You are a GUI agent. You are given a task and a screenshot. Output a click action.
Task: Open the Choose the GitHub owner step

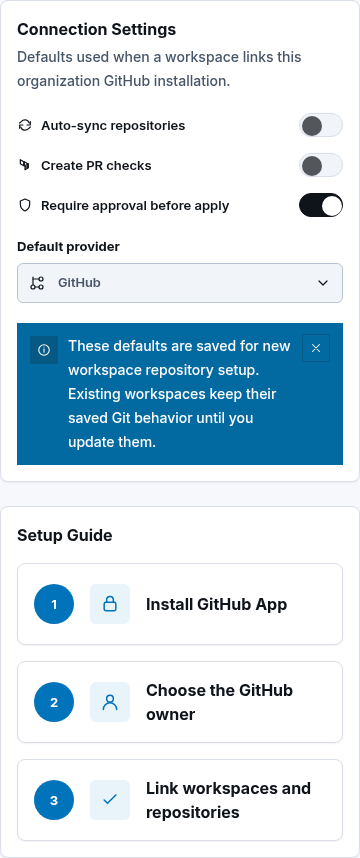[180, 702]
